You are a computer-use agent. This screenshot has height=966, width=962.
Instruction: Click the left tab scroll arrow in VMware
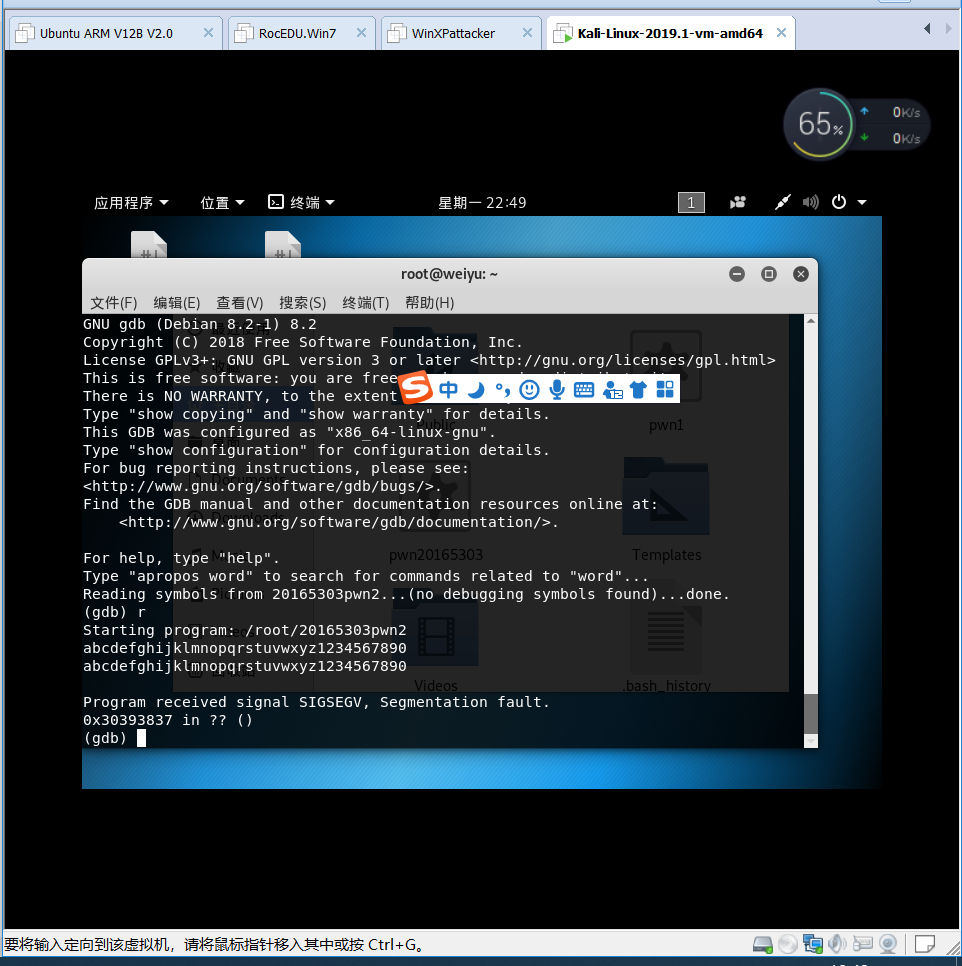tap(927, 28)
